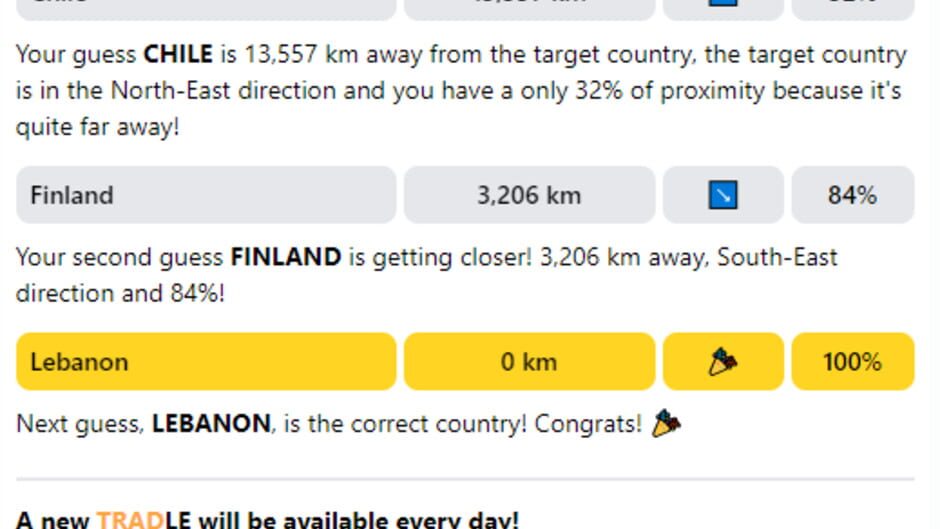The image size is (940, 529).
Task: Click the "quite far away!" text line
Action: click(x=97, y=127)
